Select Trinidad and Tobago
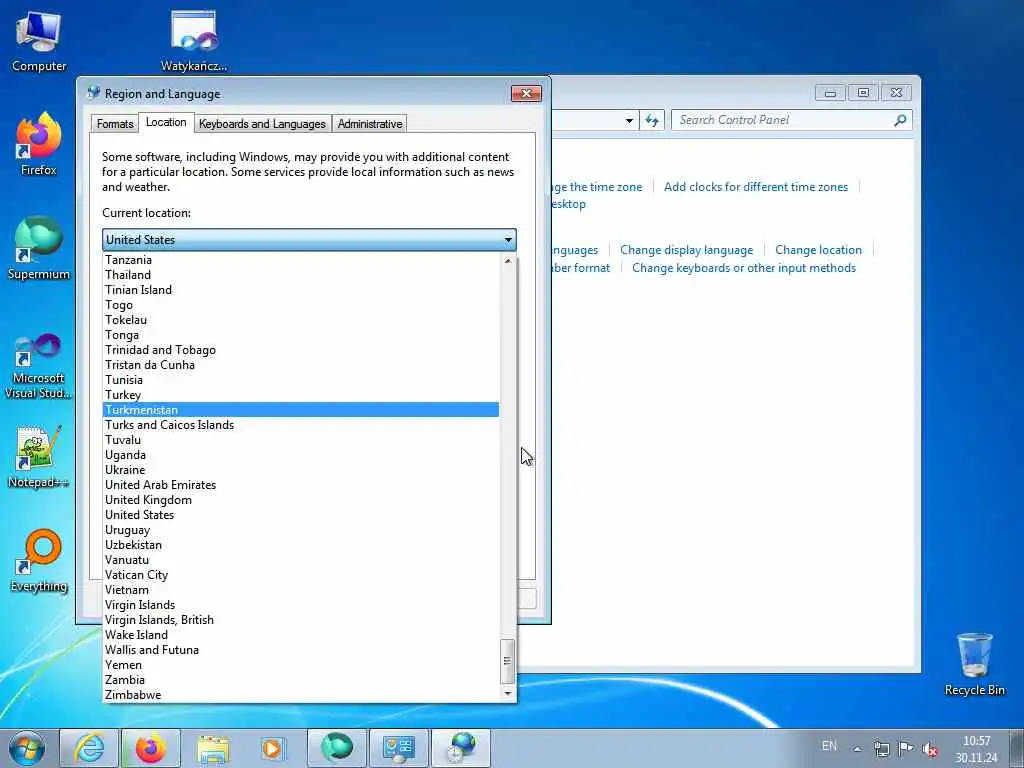The image size is (1024, 768). (301, 350)
